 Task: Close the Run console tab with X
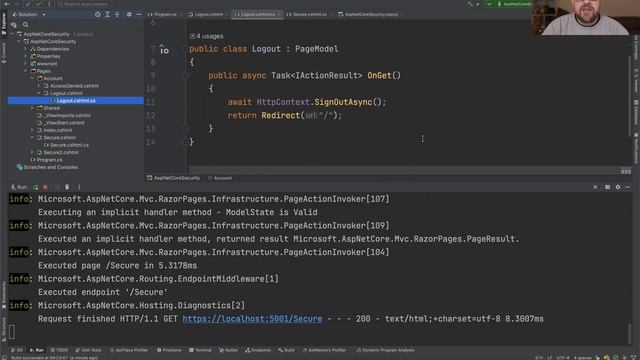tap(595, 187)
